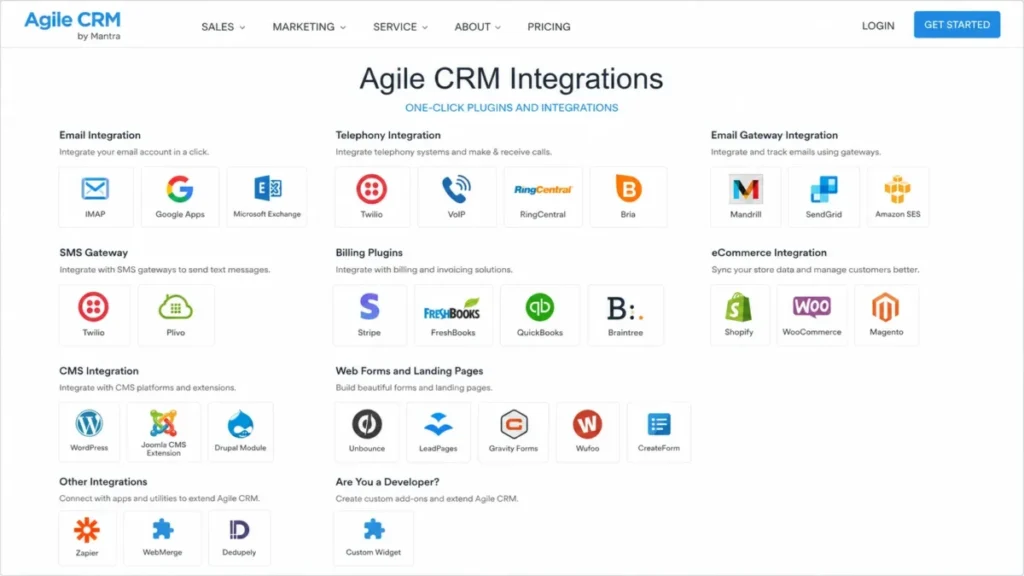
Task: Click the eCommerce Integration heading
Action: (x=769, y=253)
